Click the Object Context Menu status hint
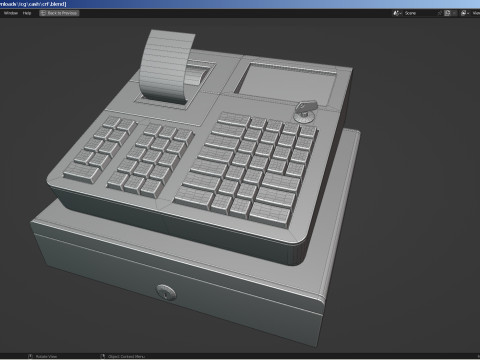The image size is (480, 360). pos(123,357)
